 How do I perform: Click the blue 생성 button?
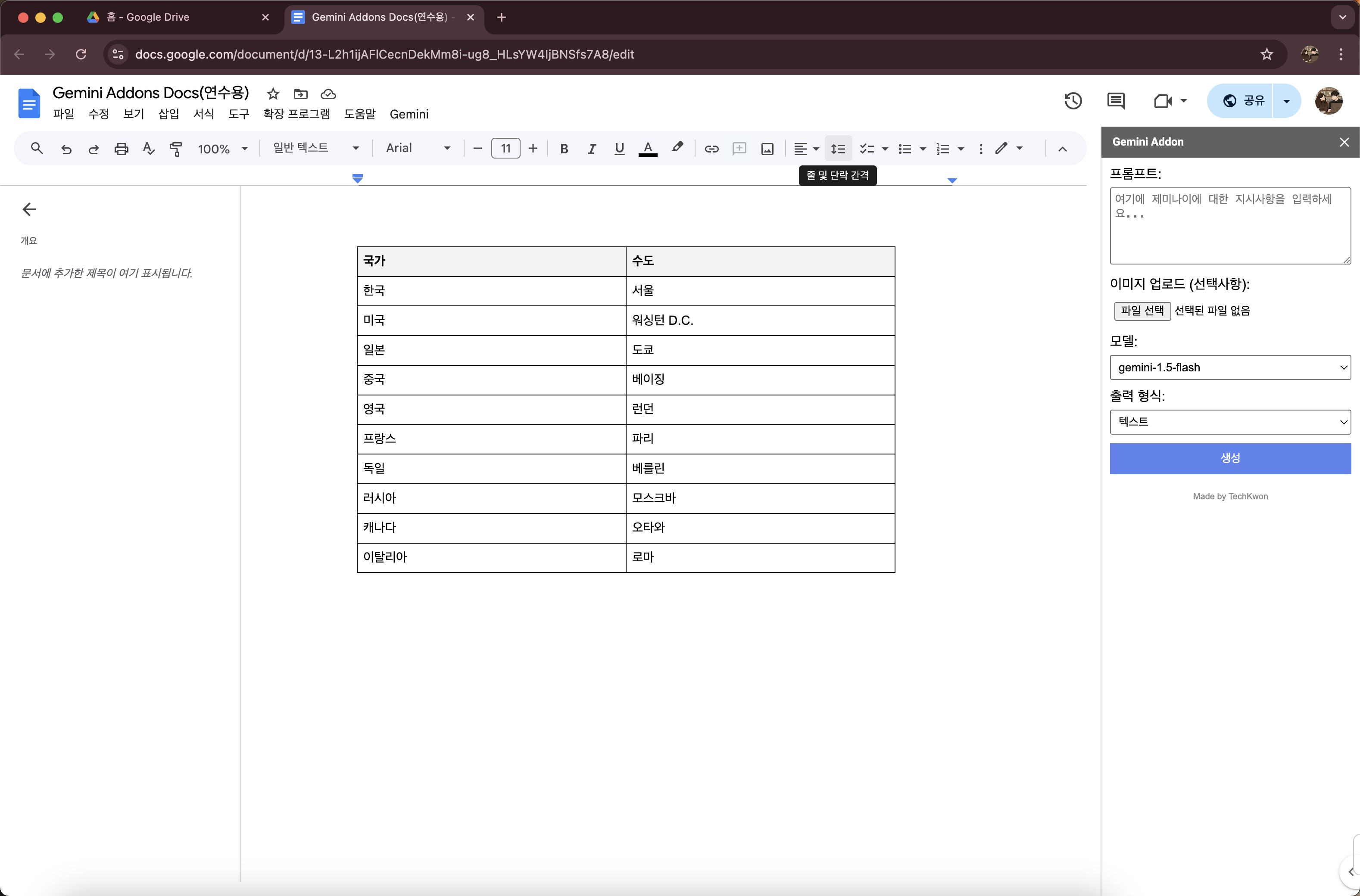click(x=1230, y=458)
